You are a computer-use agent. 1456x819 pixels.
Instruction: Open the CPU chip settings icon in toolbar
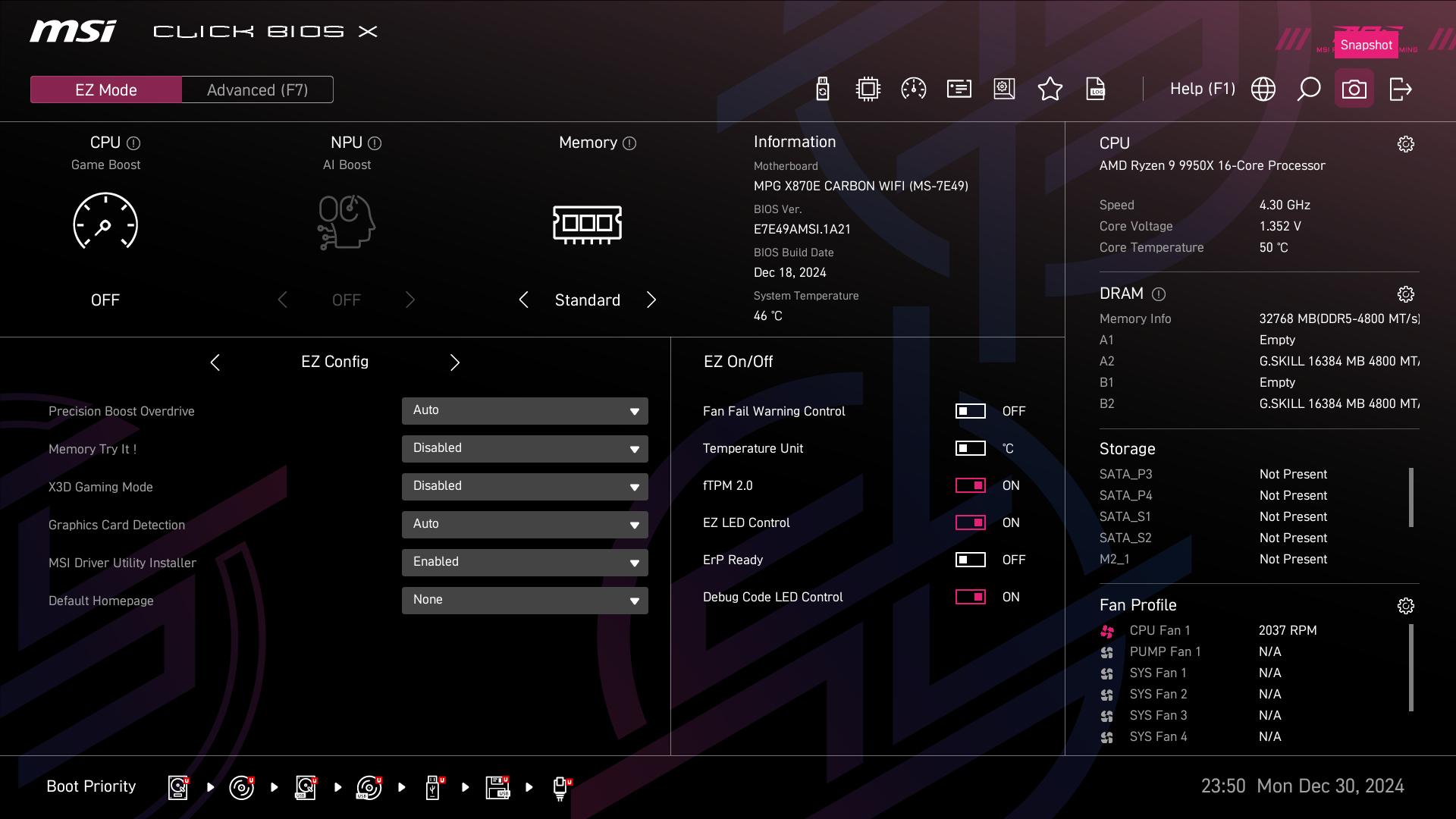868,89
